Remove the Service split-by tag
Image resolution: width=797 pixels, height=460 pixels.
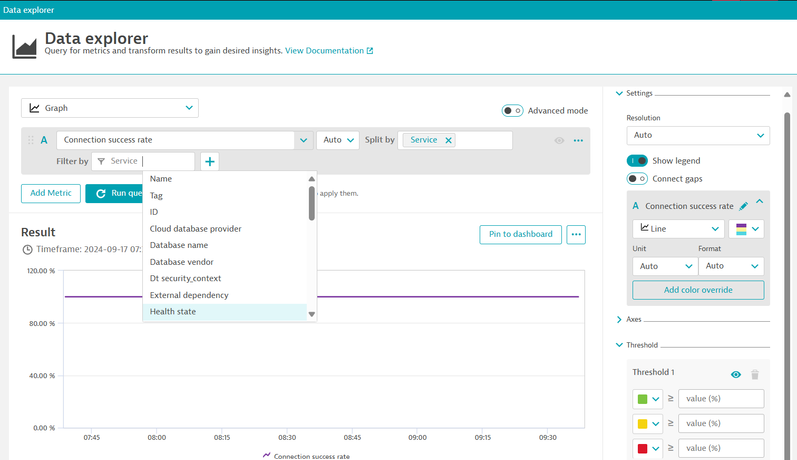tap(448, 140)
